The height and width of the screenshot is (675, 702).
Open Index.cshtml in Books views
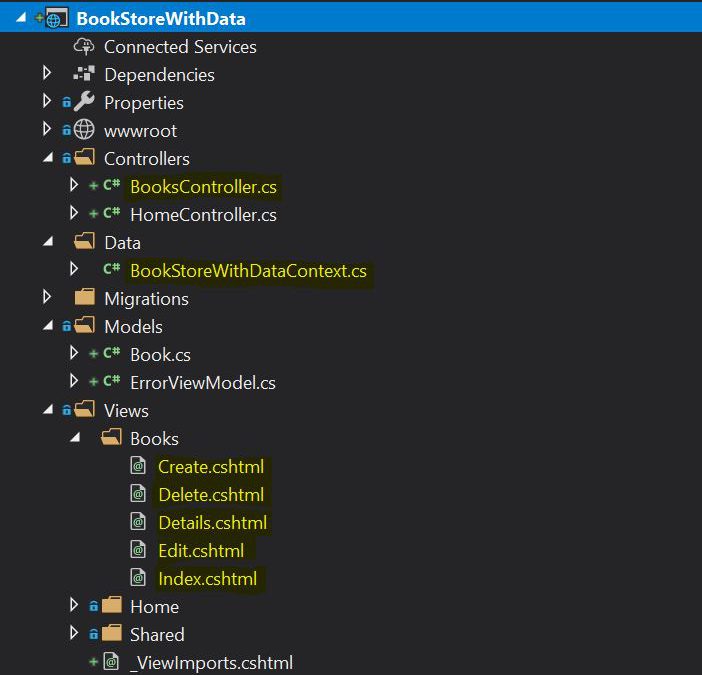[x=207, y=578]
